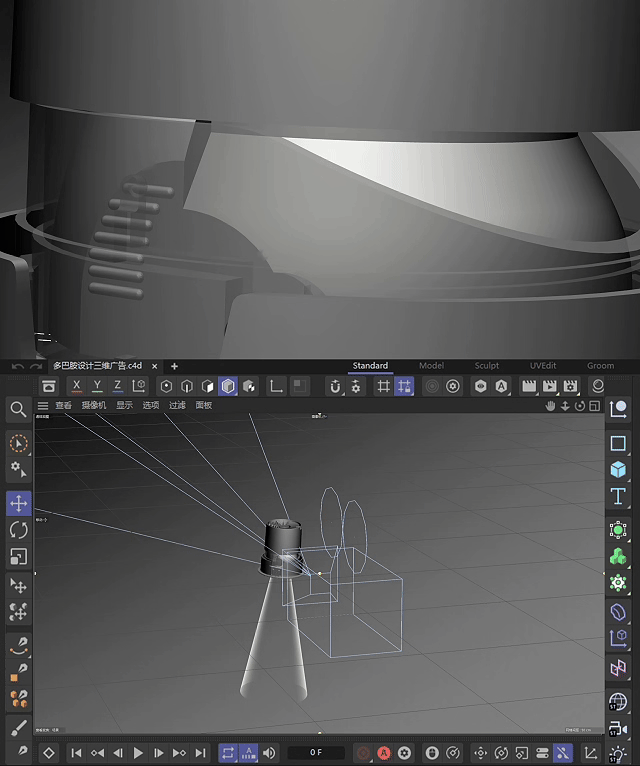Add a Light object

pos(618,754)
